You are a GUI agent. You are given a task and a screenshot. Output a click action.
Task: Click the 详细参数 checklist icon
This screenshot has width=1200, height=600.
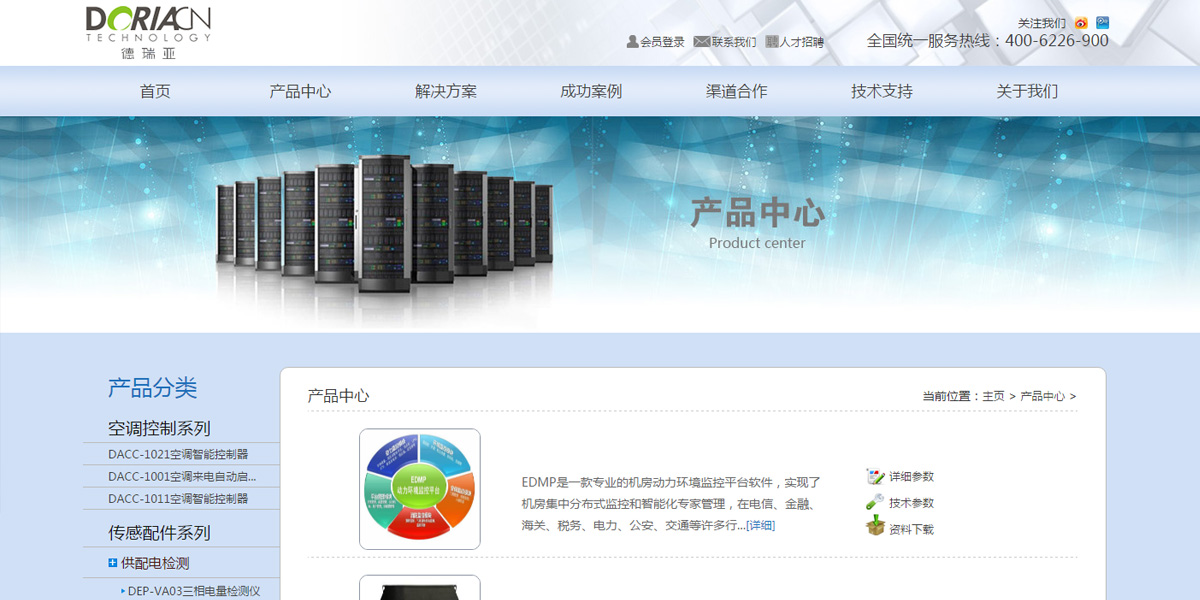point(875,476)
